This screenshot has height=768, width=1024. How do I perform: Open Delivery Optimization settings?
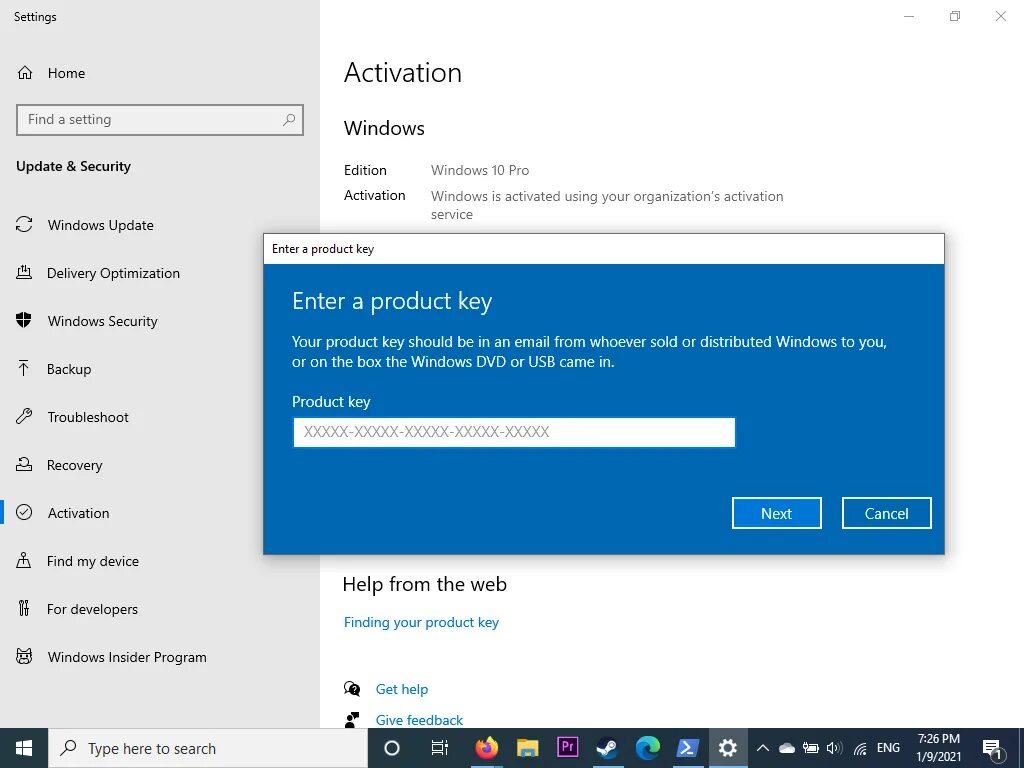point(113,273)
